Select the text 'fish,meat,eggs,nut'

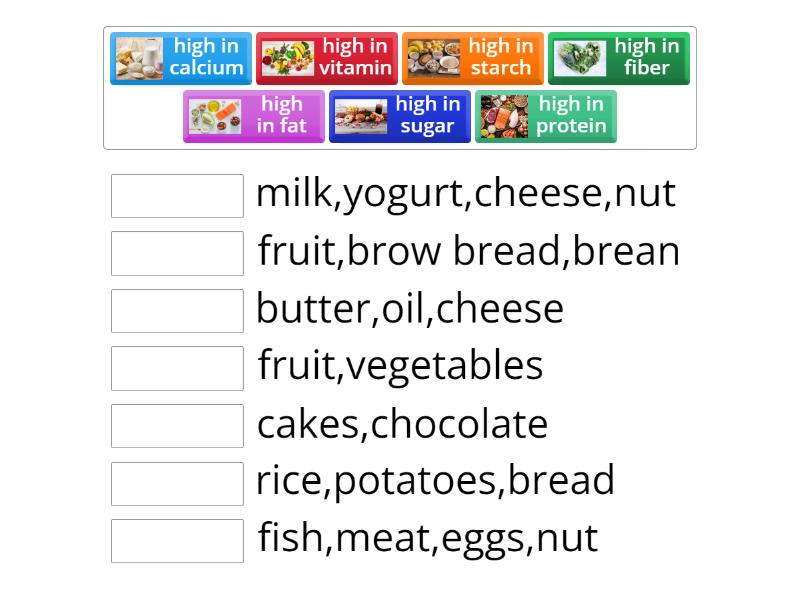[427, 538]
